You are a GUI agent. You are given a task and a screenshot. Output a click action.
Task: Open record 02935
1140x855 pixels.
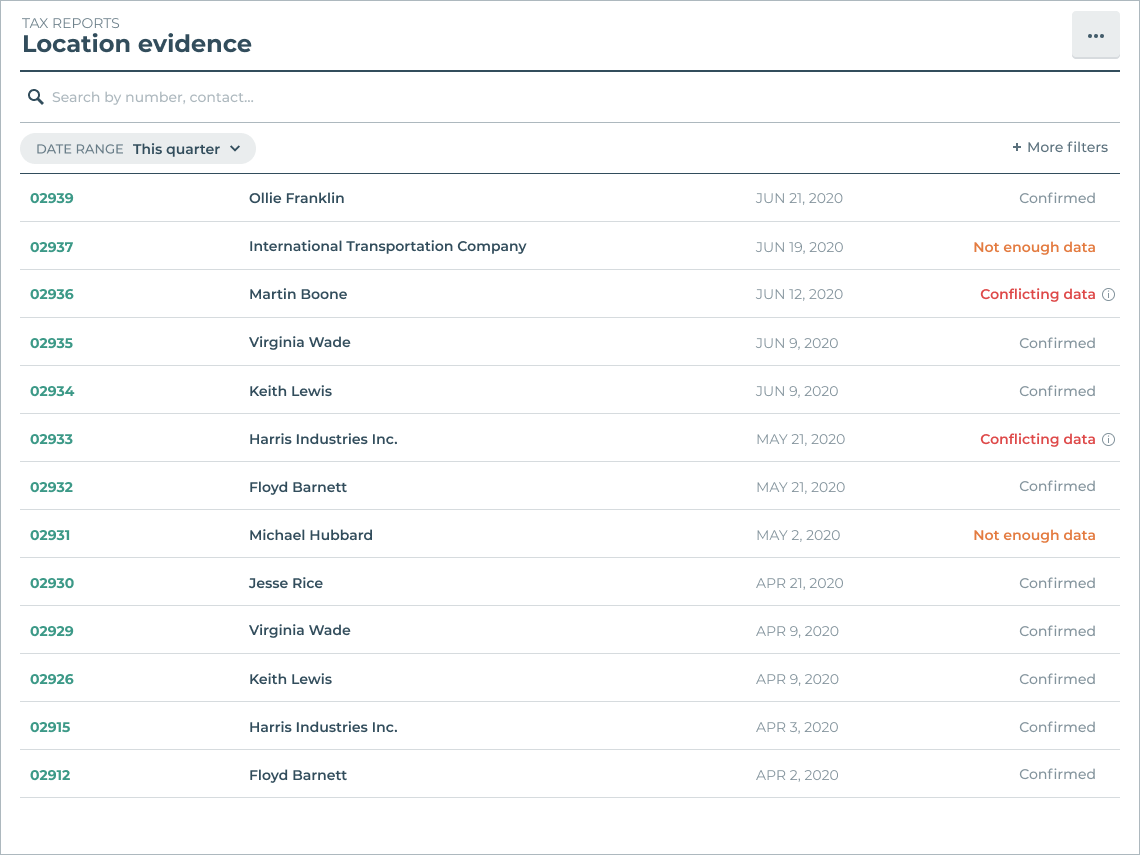(x=52, y=343)
